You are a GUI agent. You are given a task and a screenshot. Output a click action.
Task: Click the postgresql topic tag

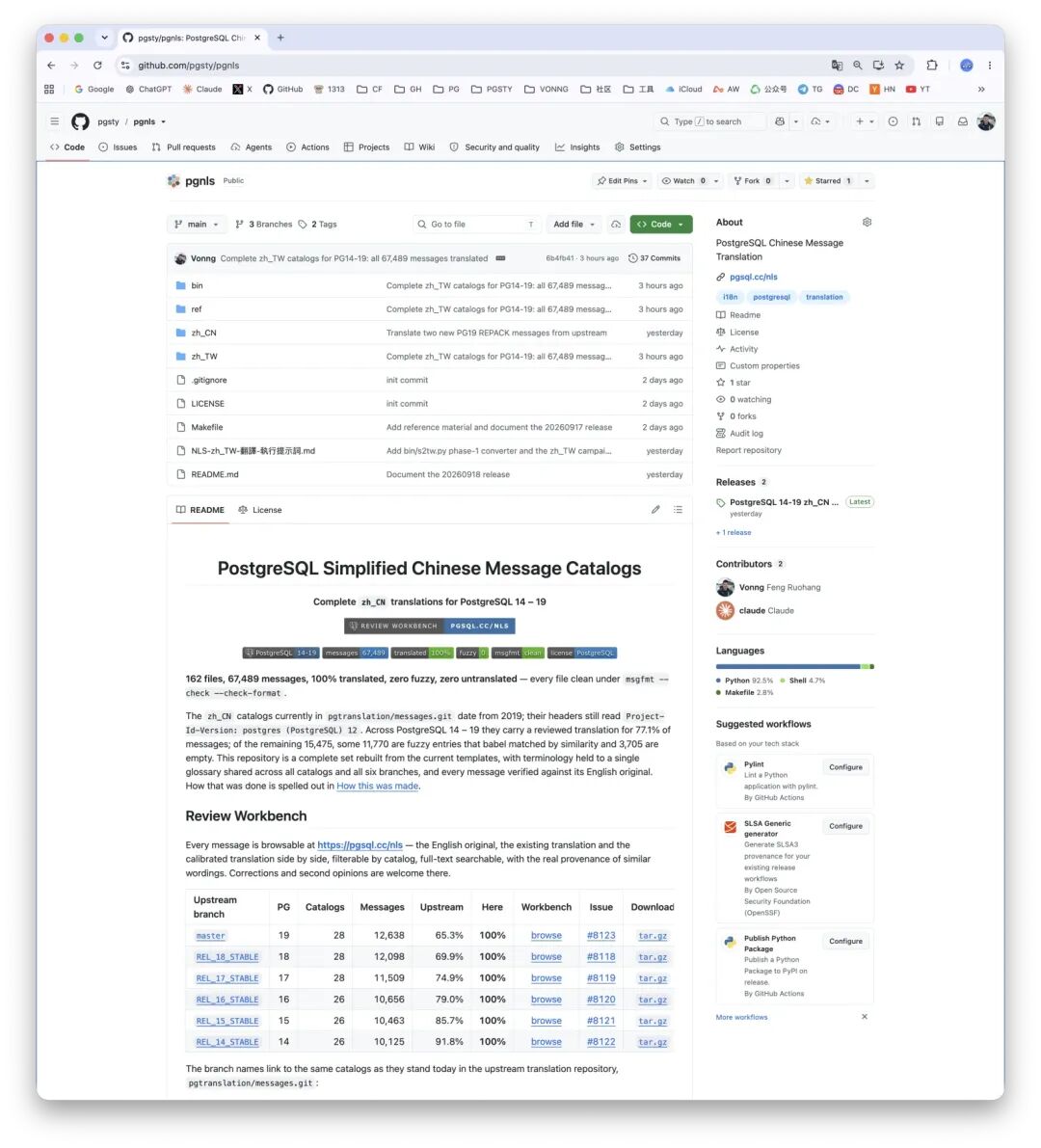pos(772,297)
